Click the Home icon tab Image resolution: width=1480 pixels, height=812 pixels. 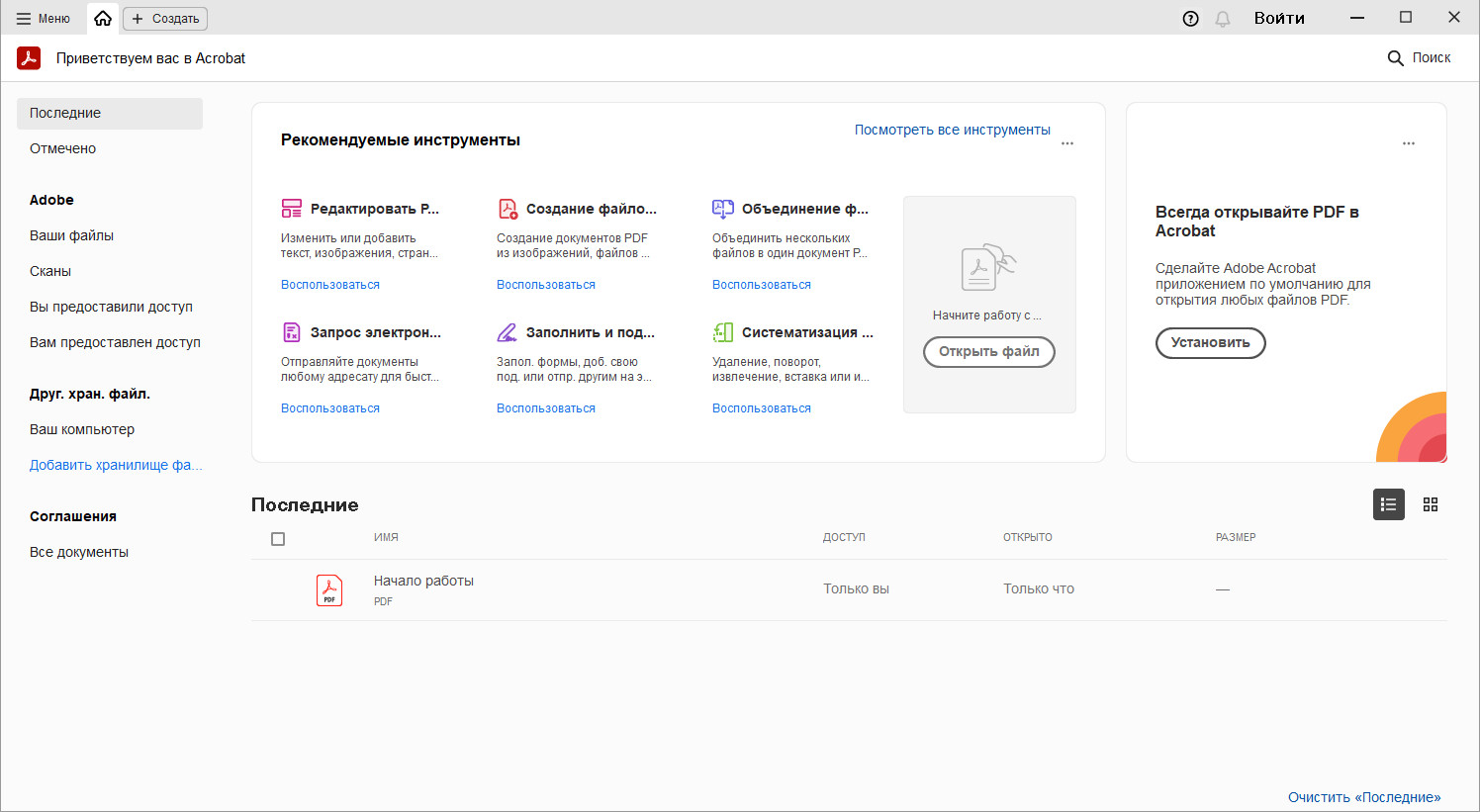(103, 18)
